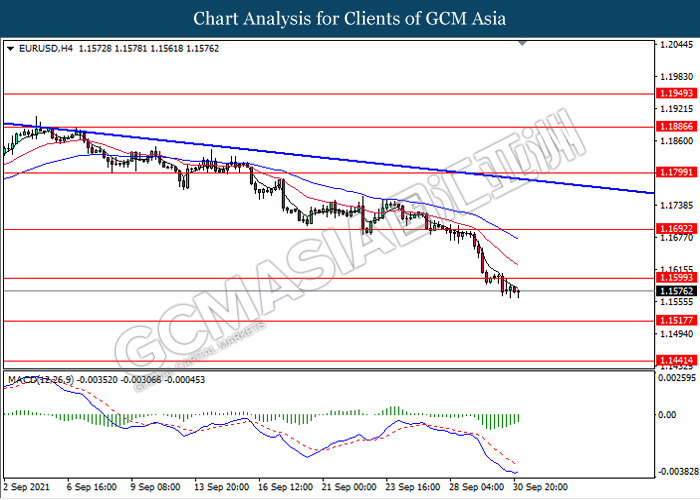This screenshot has height=500, width=700.
Task: Click the current price label 1.15762
Action: [676, 291]
